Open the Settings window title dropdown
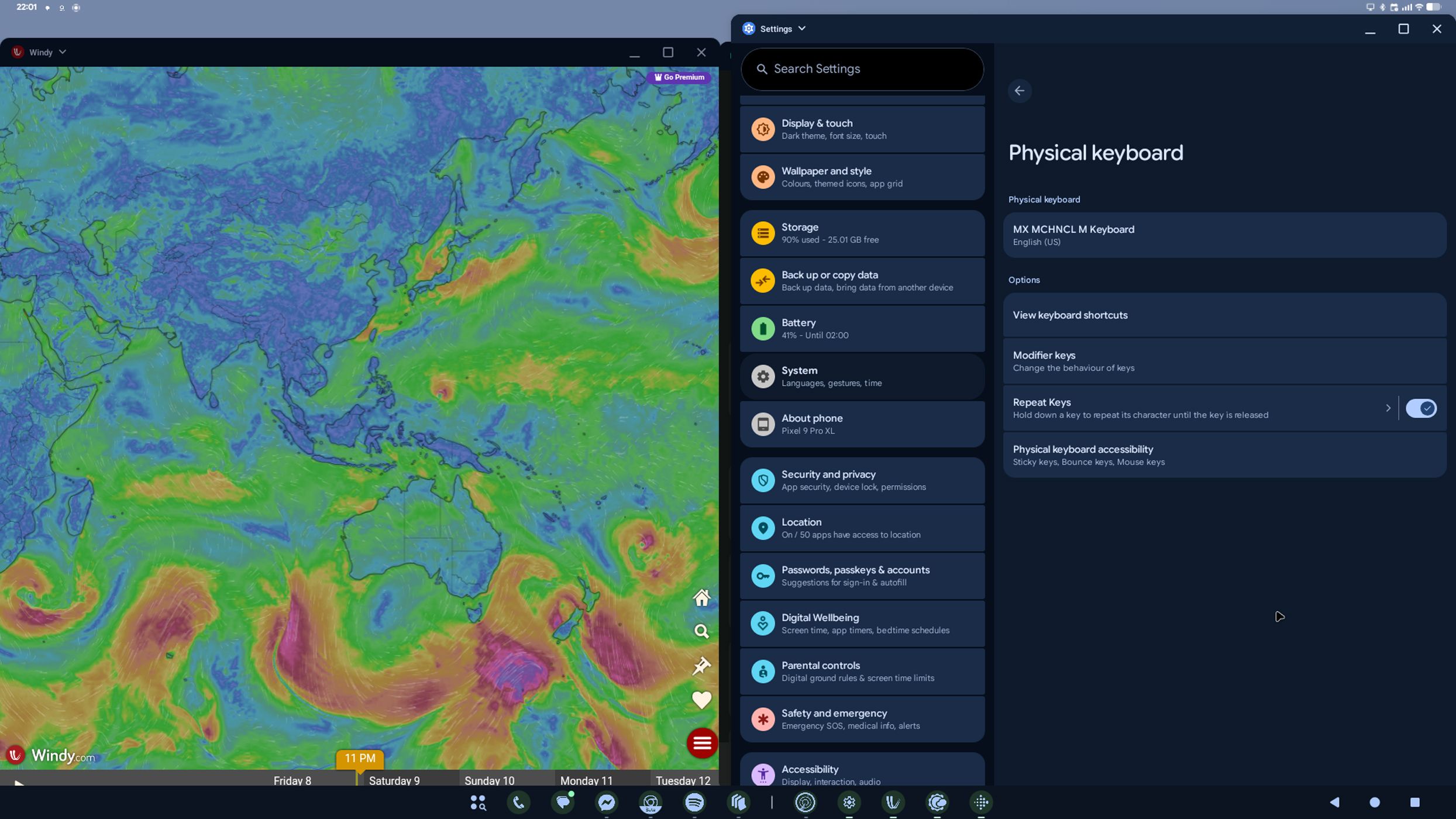The width and height of the screenshot is (1456, 819). pos(802,29)
